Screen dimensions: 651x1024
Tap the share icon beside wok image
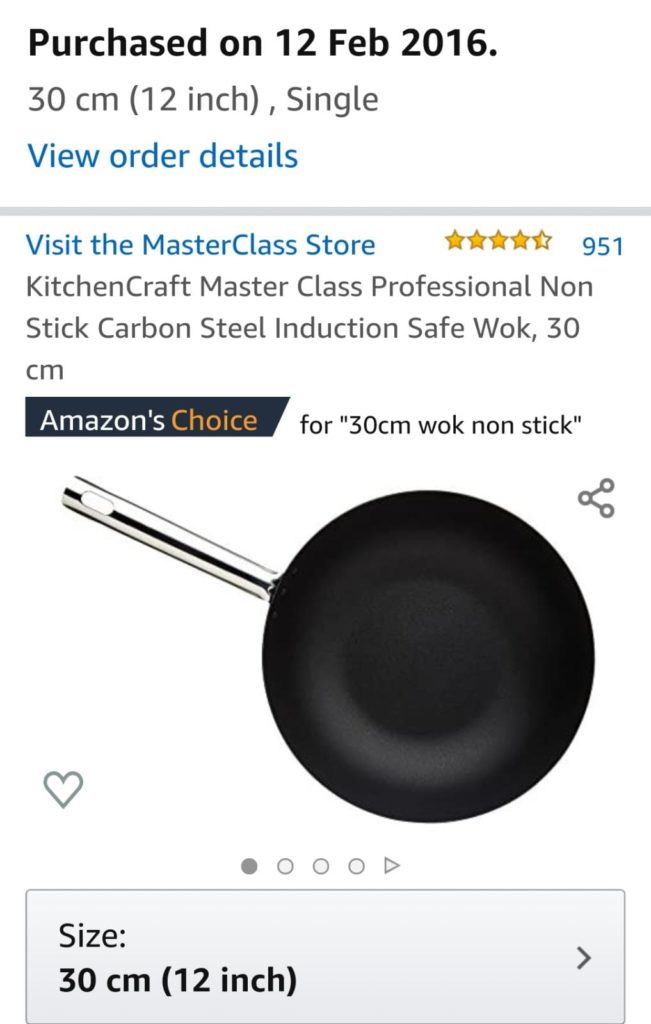596,498
